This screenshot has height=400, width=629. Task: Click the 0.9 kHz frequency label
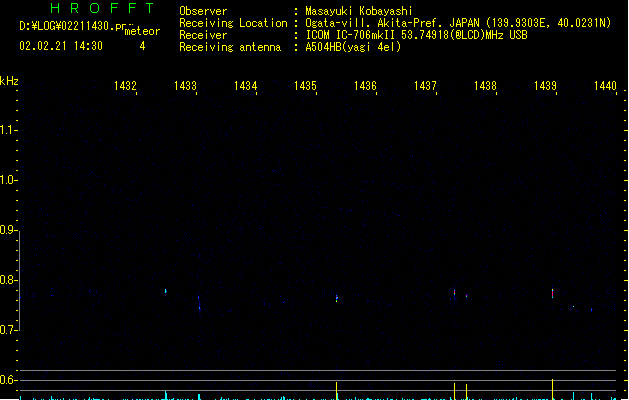pyautogui.click(x=8, y=230)
